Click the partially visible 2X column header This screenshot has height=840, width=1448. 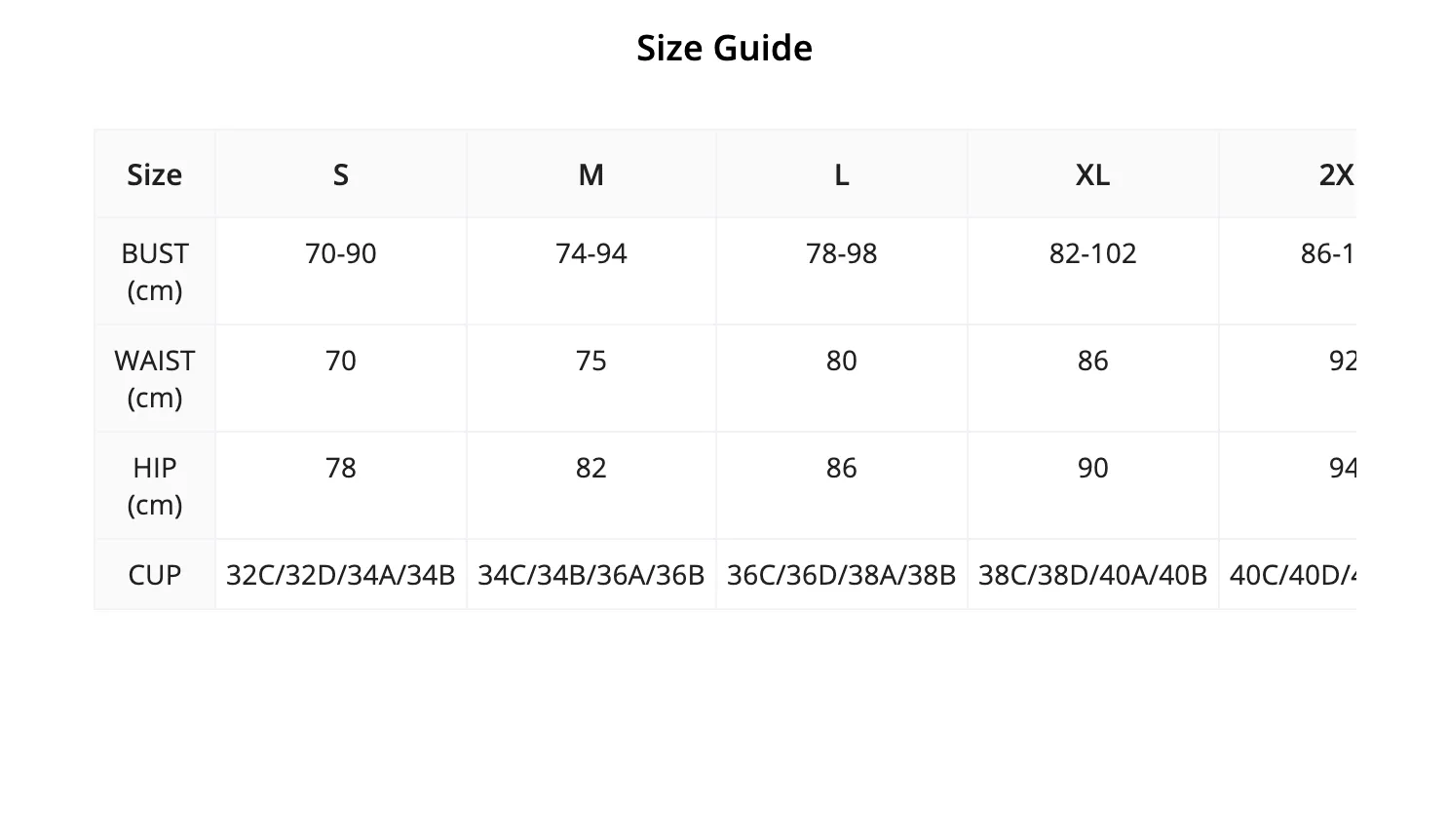point(1288,174)
